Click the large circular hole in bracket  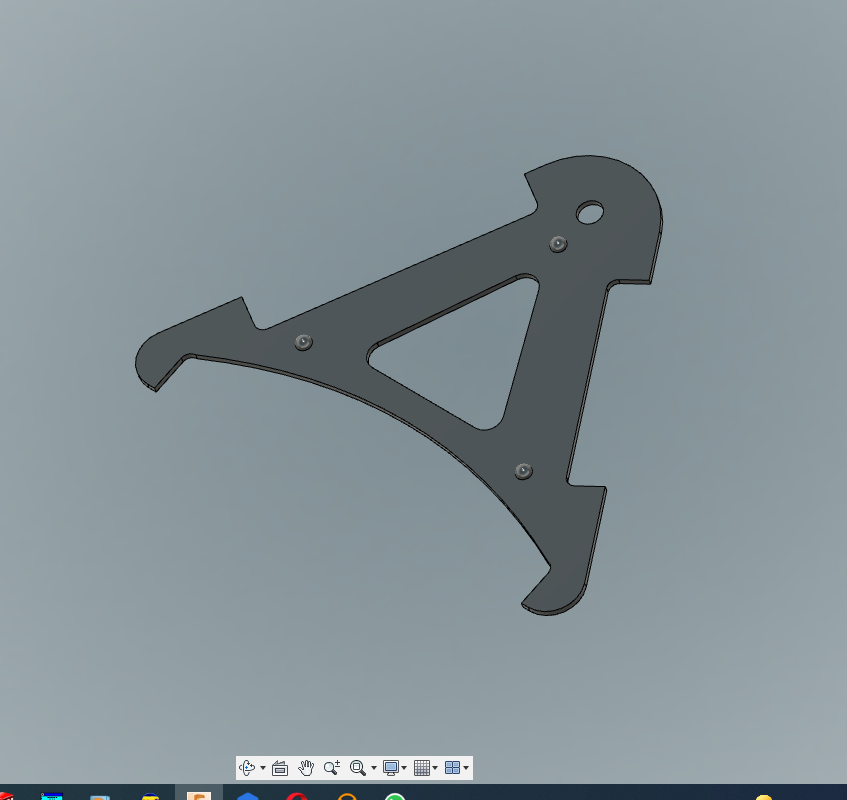tap(590, 212)
